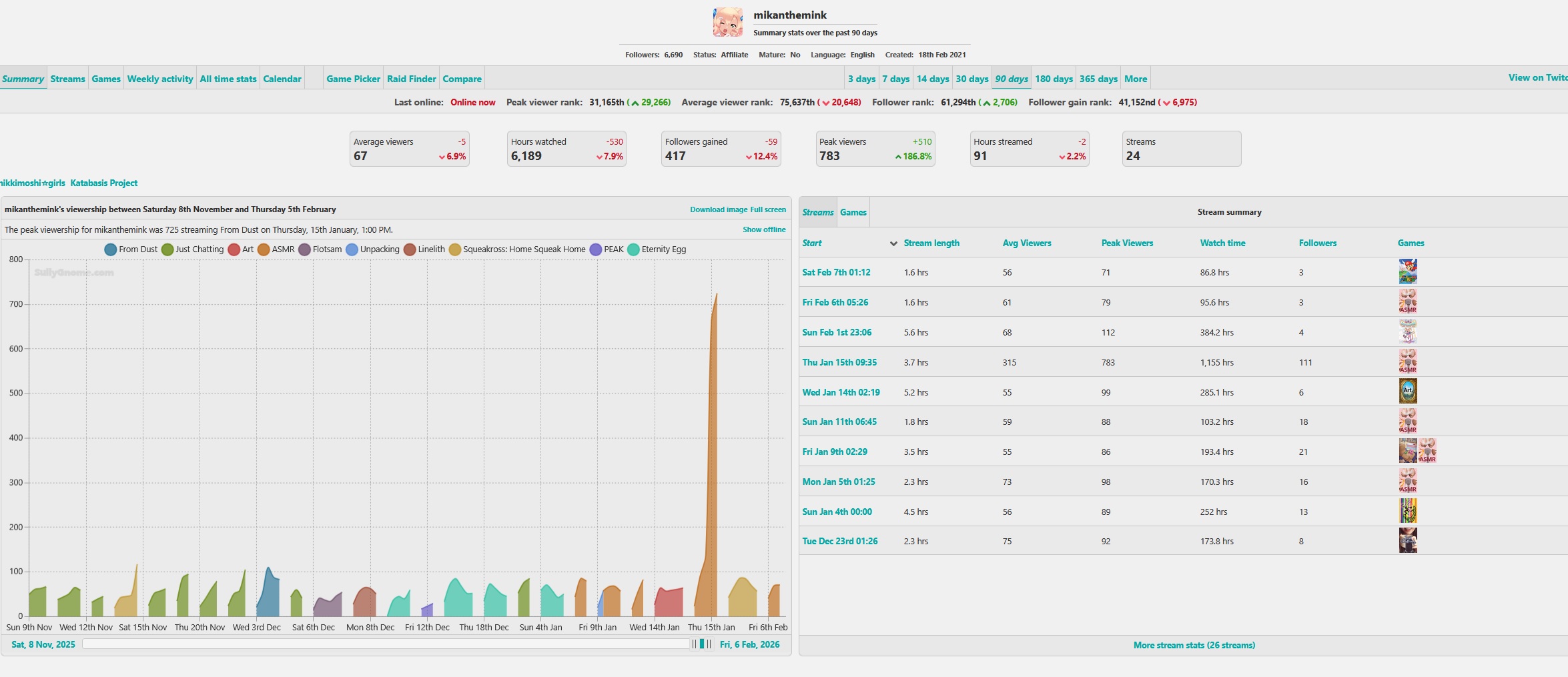Select the 30 days range
1568x677 pixels.
pyautogui.click(x=972, y=79)
